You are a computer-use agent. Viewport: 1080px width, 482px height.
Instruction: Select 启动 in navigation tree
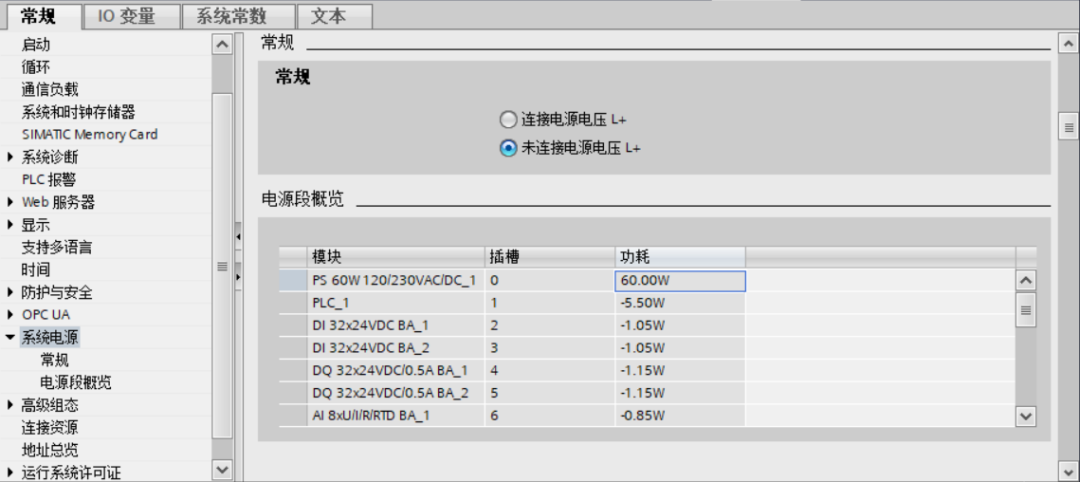(x=36, y=45)
